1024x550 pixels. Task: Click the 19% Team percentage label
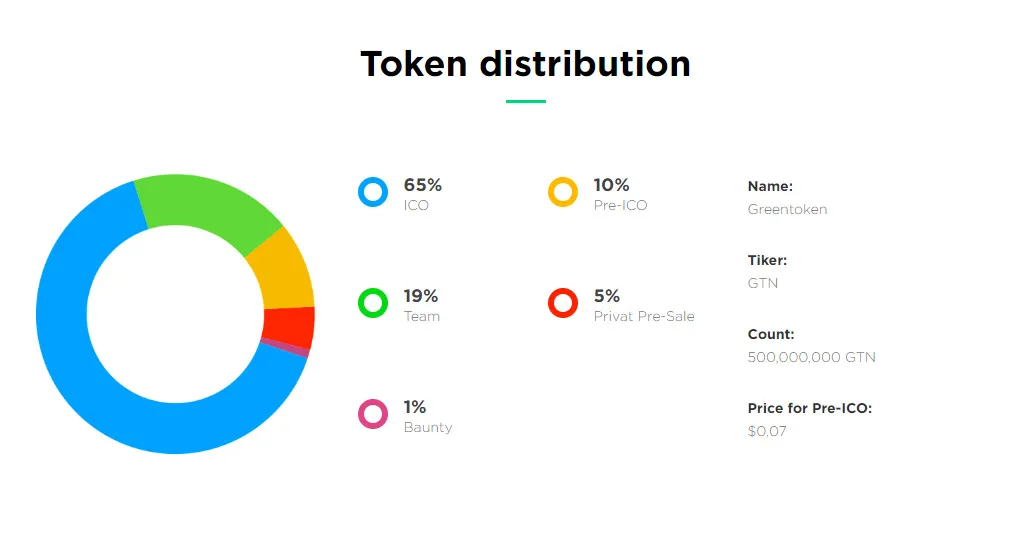point(421,297)
